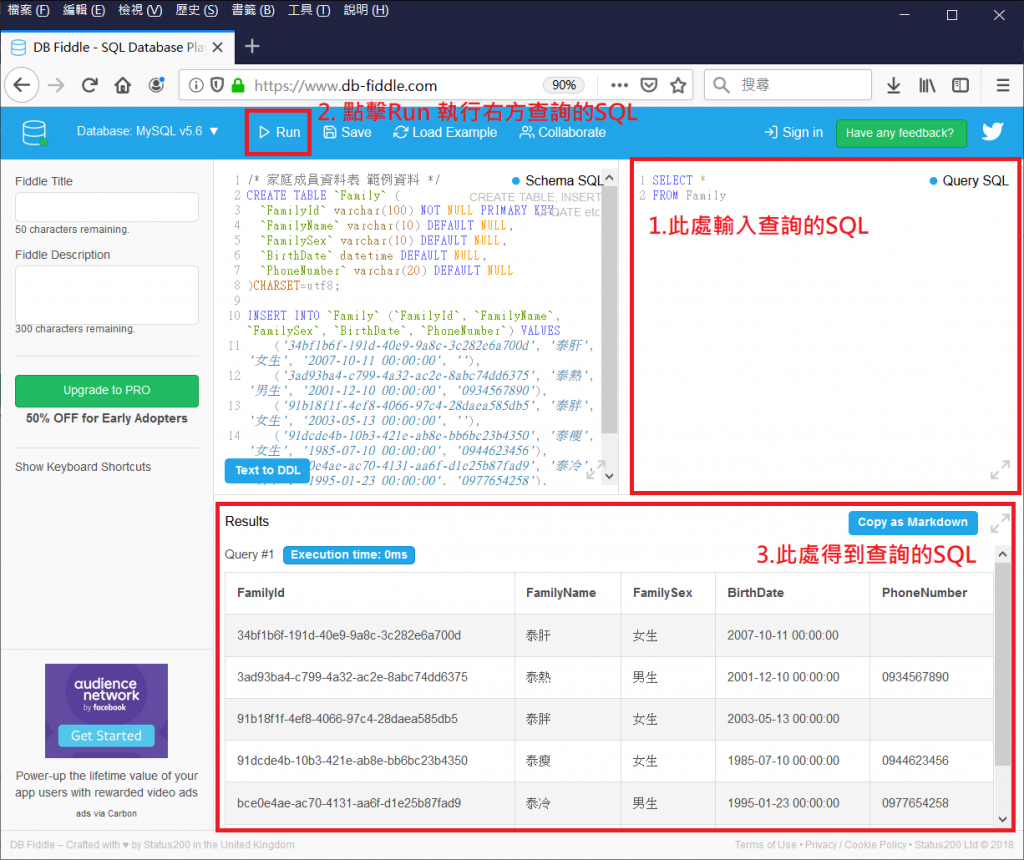1024x860 pixels.
Task: Open 說明 (H) menu
Action: (x=366, y=10)
